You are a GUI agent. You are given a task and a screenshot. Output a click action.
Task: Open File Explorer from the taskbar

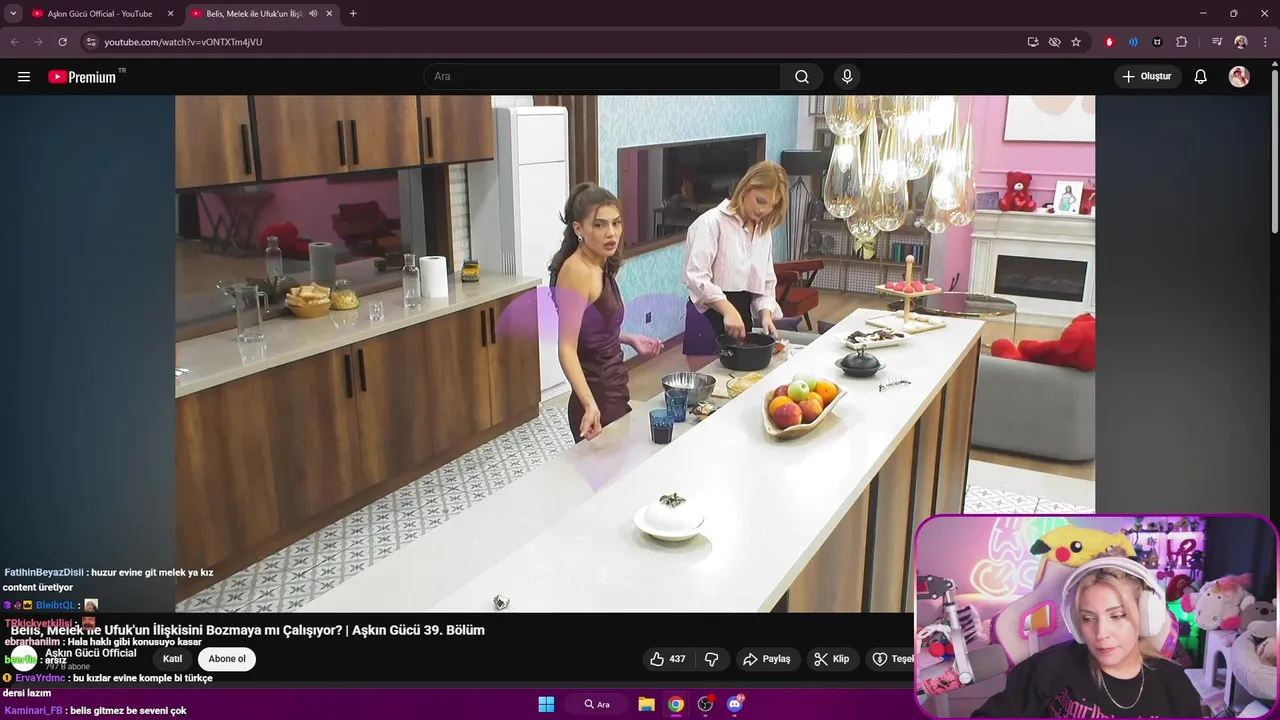click(x=646, y=704)
